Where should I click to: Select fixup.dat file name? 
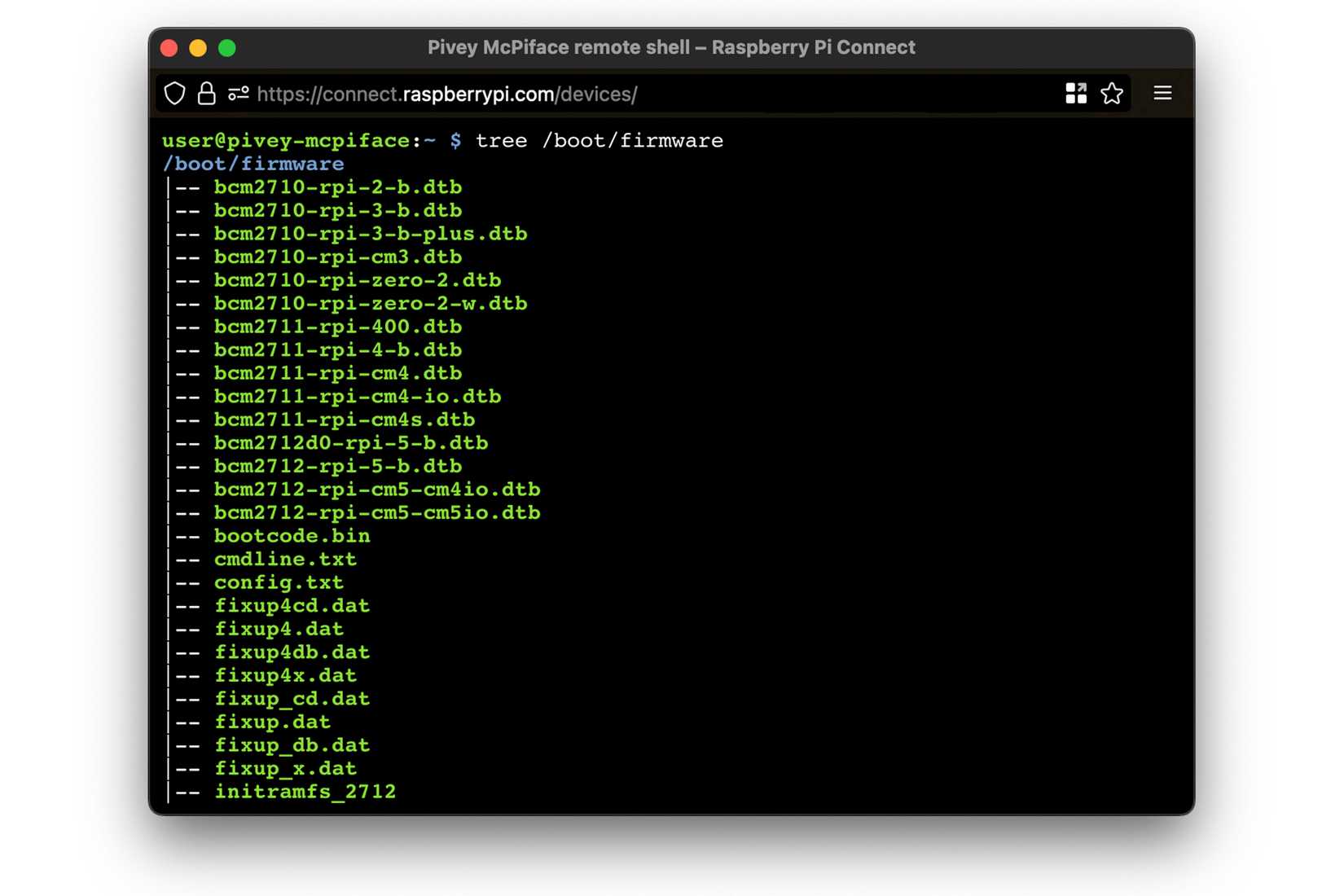[273, 722]
